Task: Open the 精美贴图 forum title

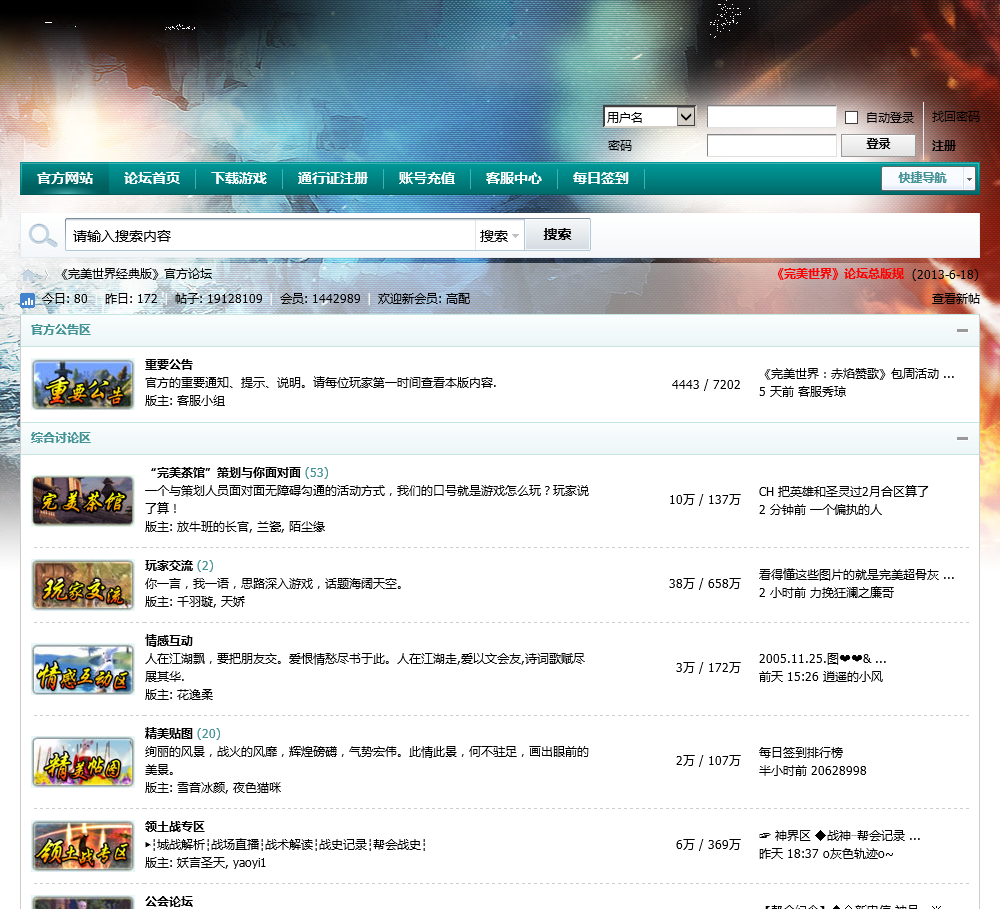Action: pyautogui.click(x=168, y=734)
